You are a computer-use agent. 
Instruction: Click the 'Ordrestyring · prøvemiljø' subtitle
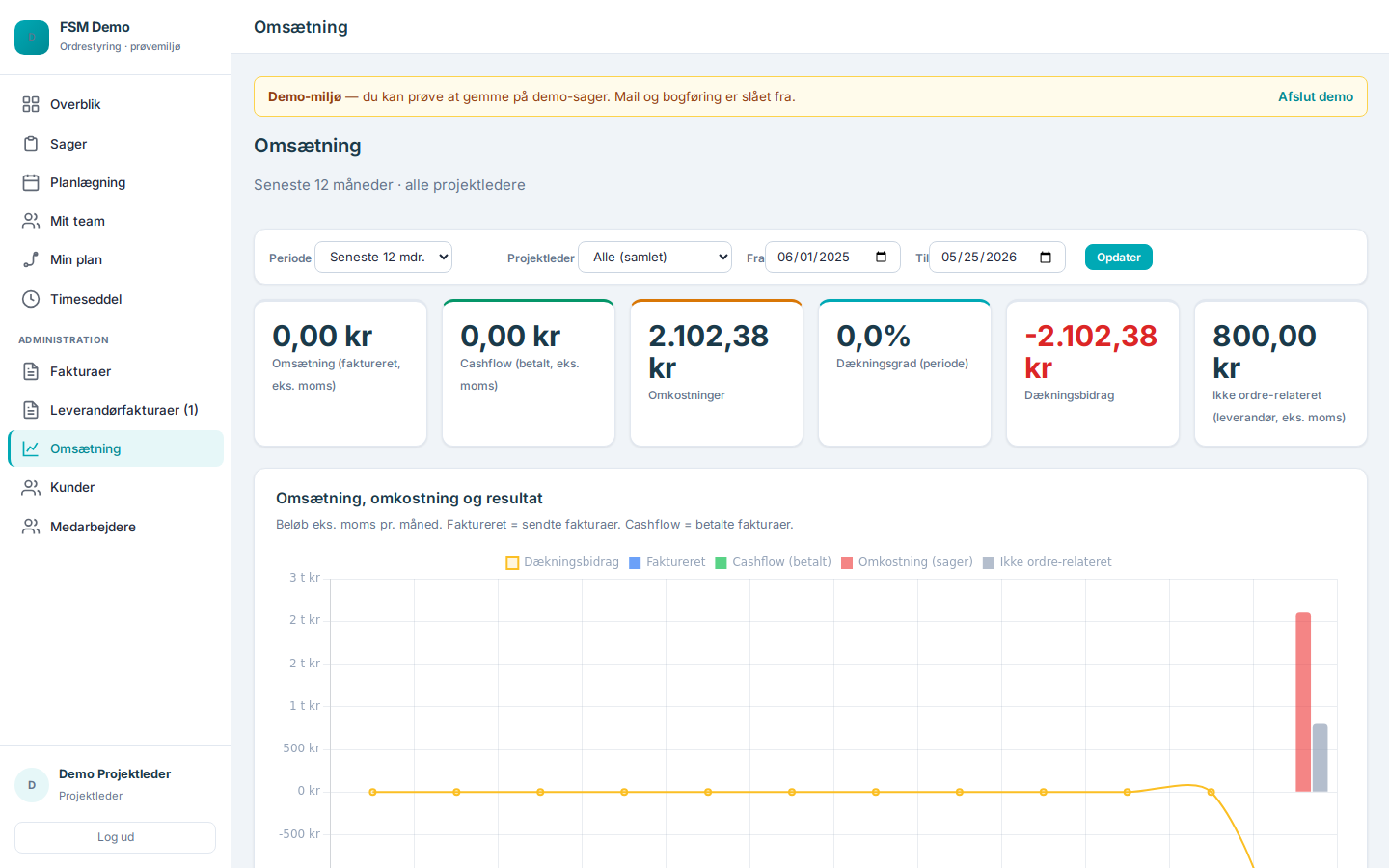pyautogui.click(x=121, y=46)
